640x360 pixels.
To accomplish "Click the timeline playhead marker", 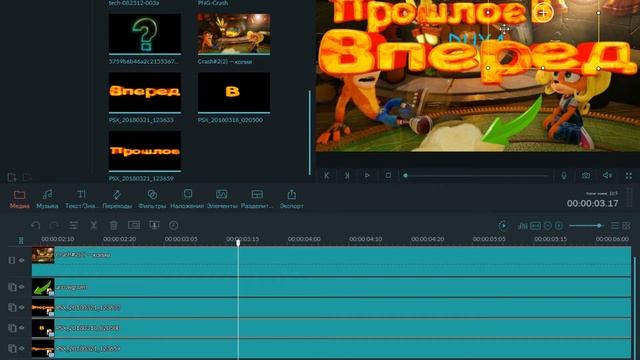I will pyautogui.click(x=238, y=242).
